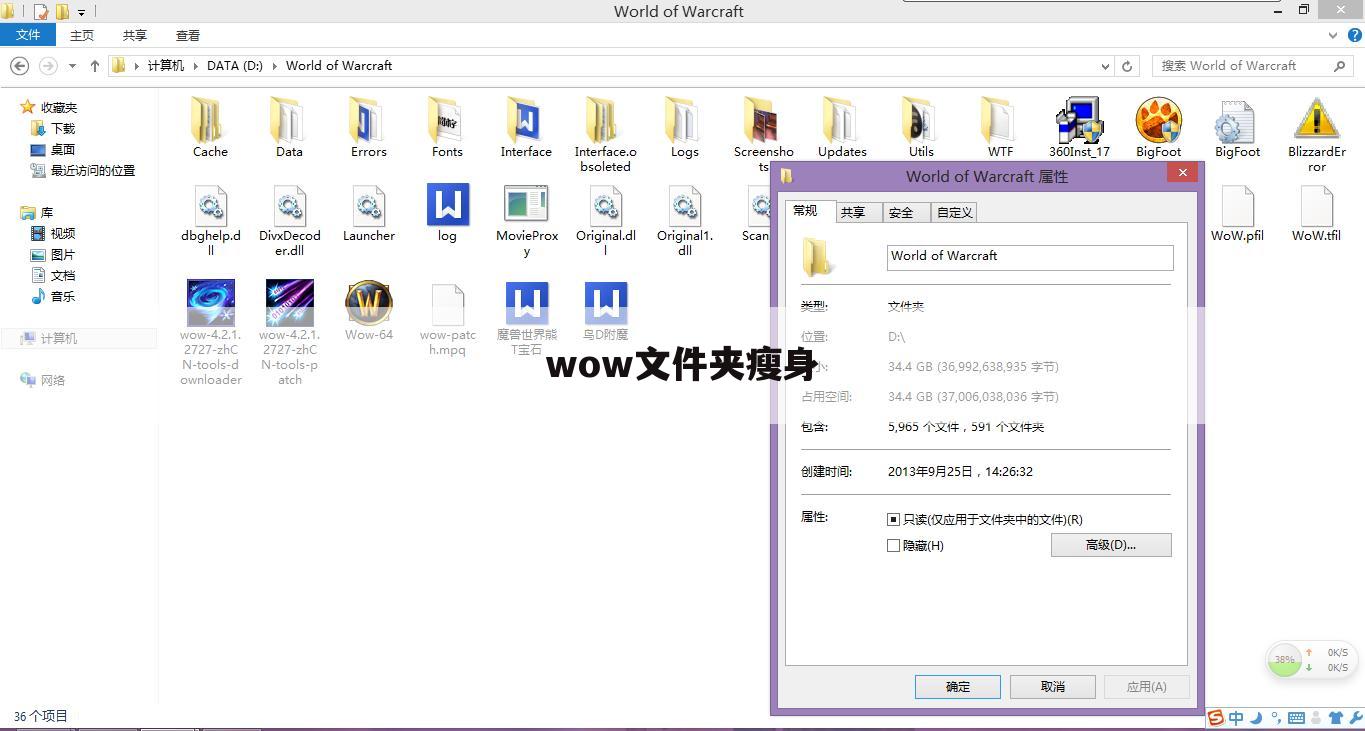Go up one folder level
This screenshot has width=1365, height=731.
(95, 66)
